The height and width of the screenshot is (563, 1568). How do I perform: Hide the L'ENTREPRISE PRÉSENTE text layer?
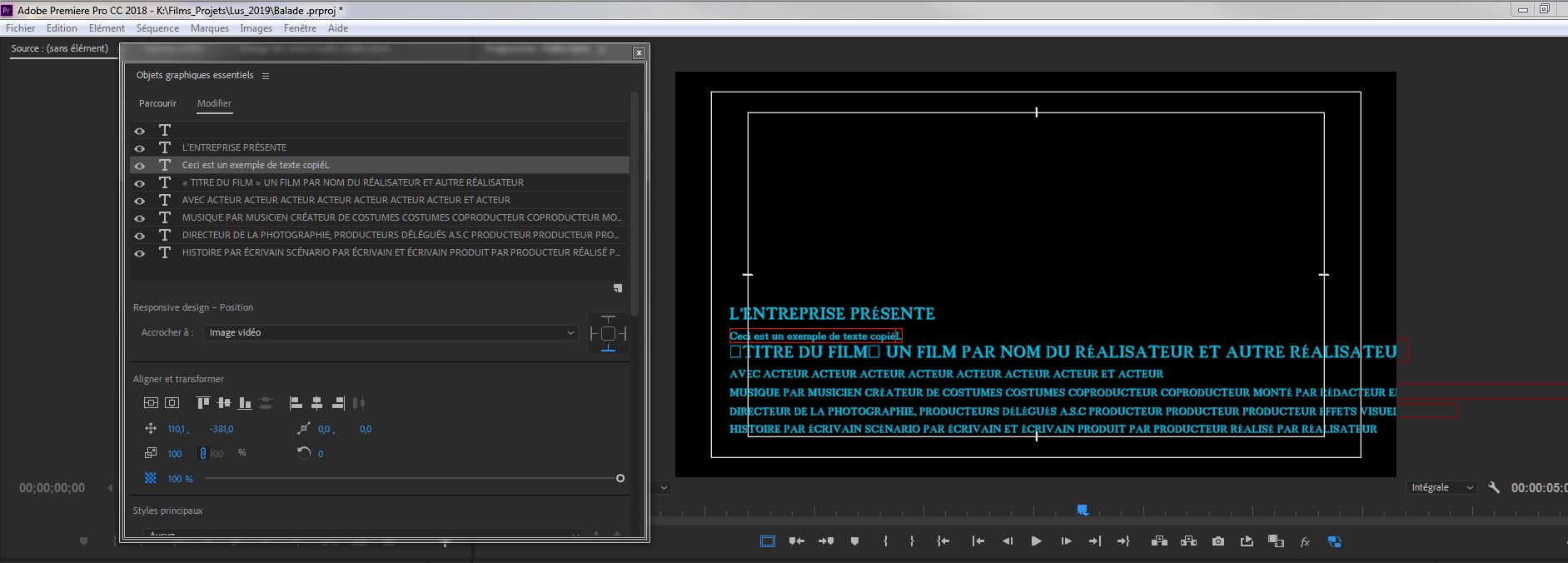(140, 148)
